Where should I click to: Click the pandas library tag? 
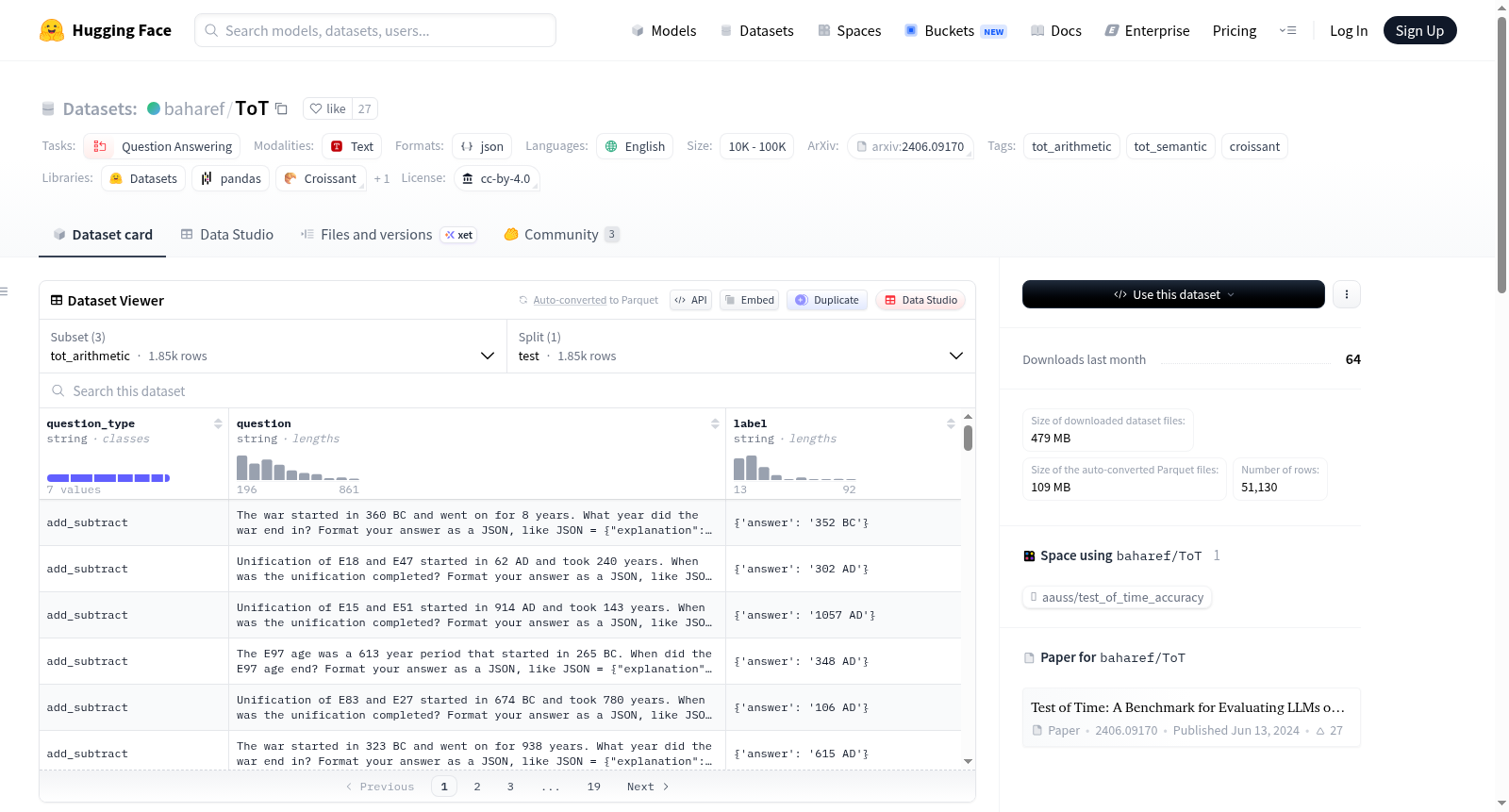(x=231, y=178)
